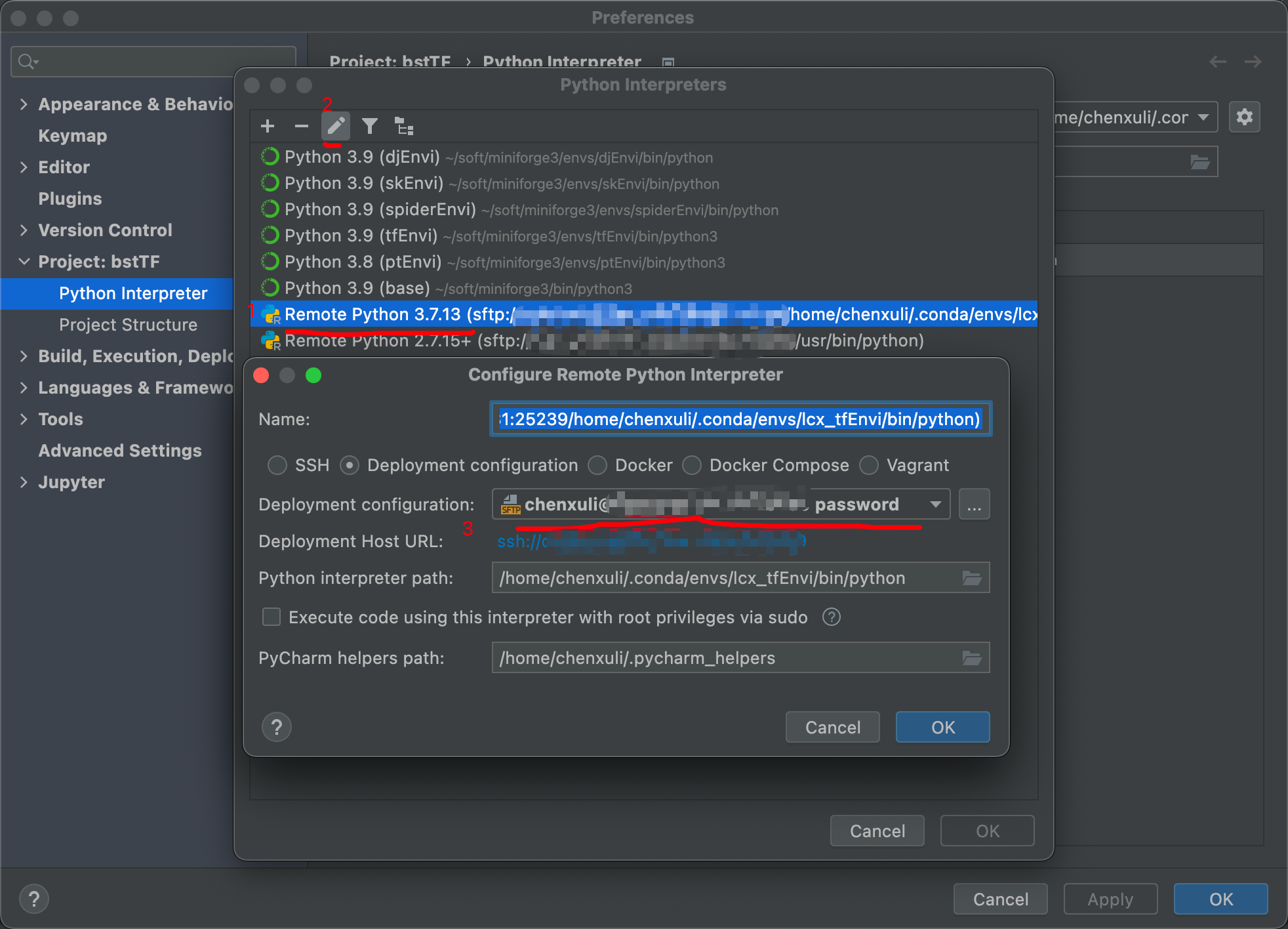1288x929 pixels.
Task: Expand the Jupyter settings section
Action: coord(24,482)
